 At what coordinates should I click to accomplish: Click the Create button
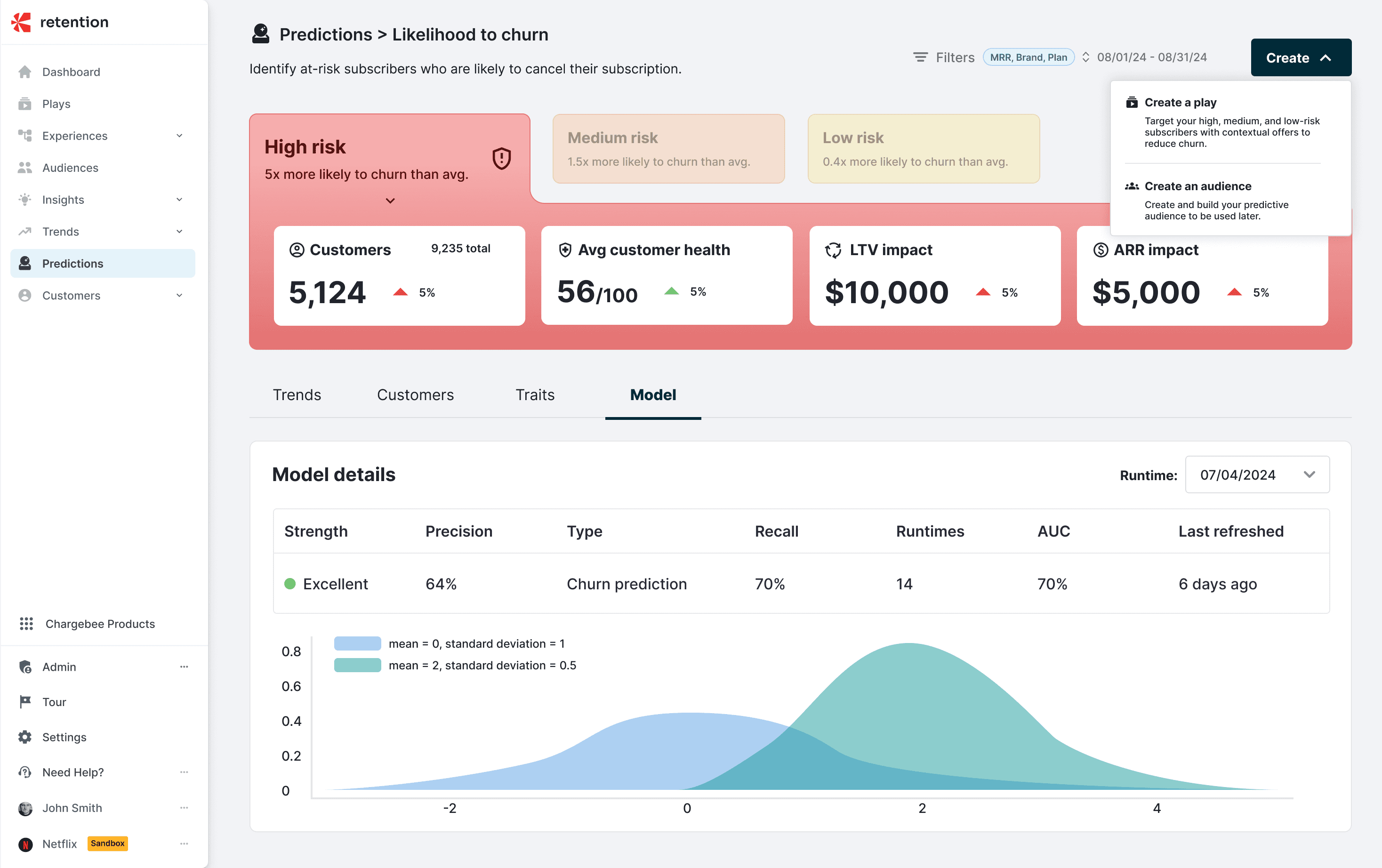coord(1301,57)
